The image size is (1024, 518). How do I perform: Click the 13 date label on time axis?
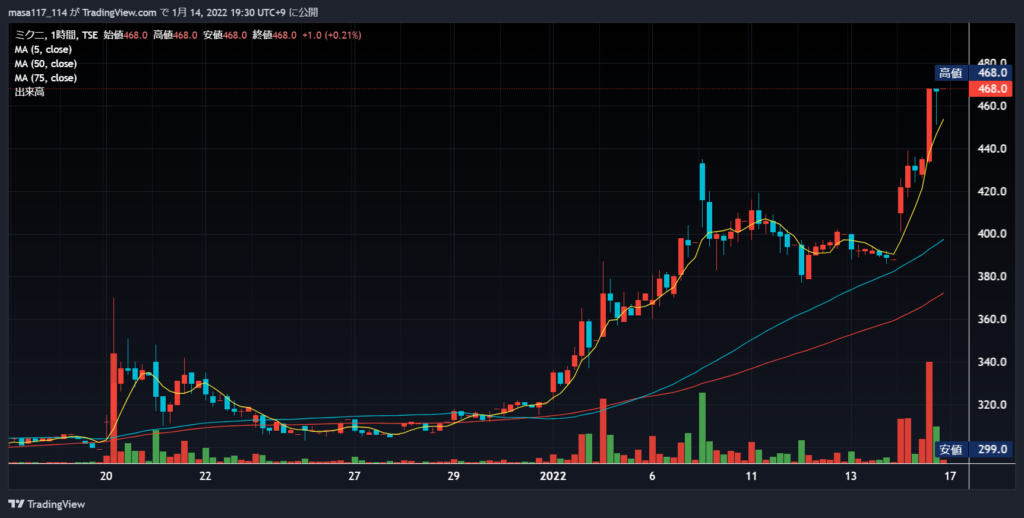tap(850, 477)
